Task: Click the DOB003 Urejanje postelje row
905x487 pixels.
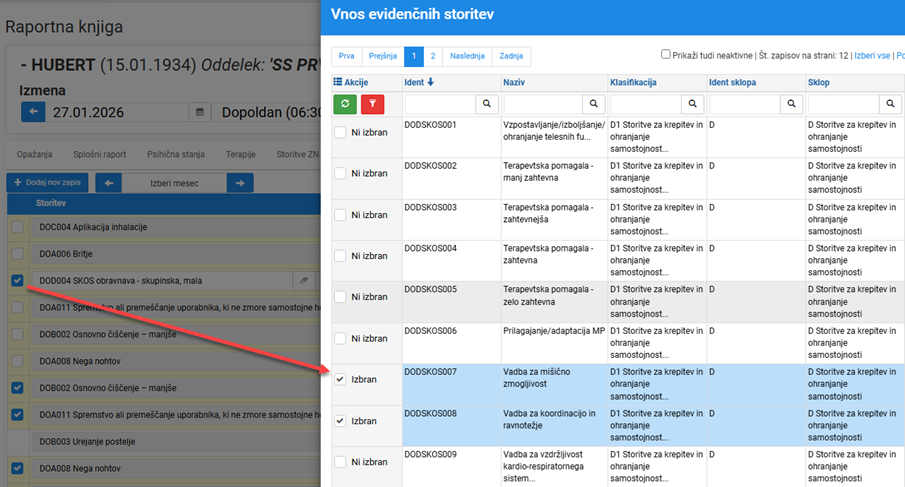Action: click(x=176, y=441)
